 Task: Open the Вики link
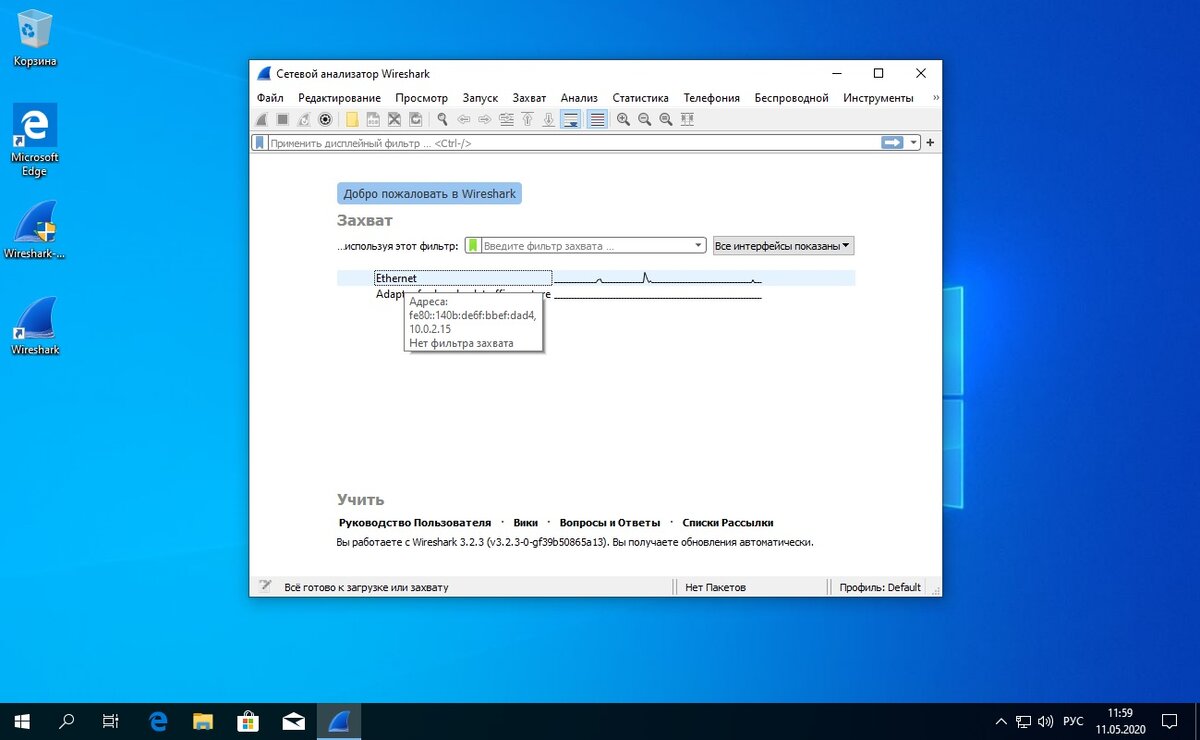tap(526, 523)
